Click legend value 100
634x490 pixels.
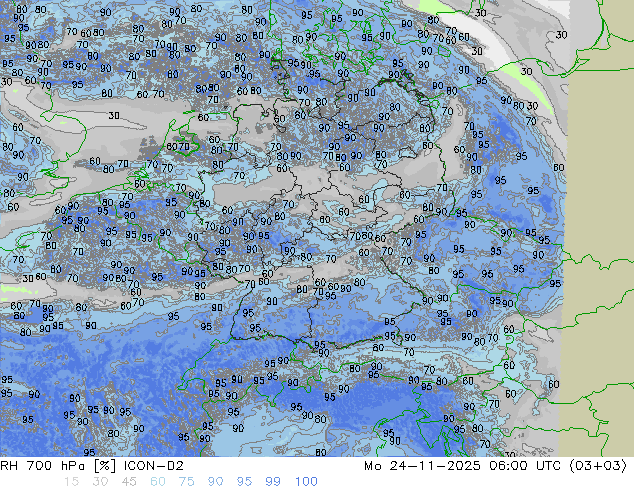306,482
